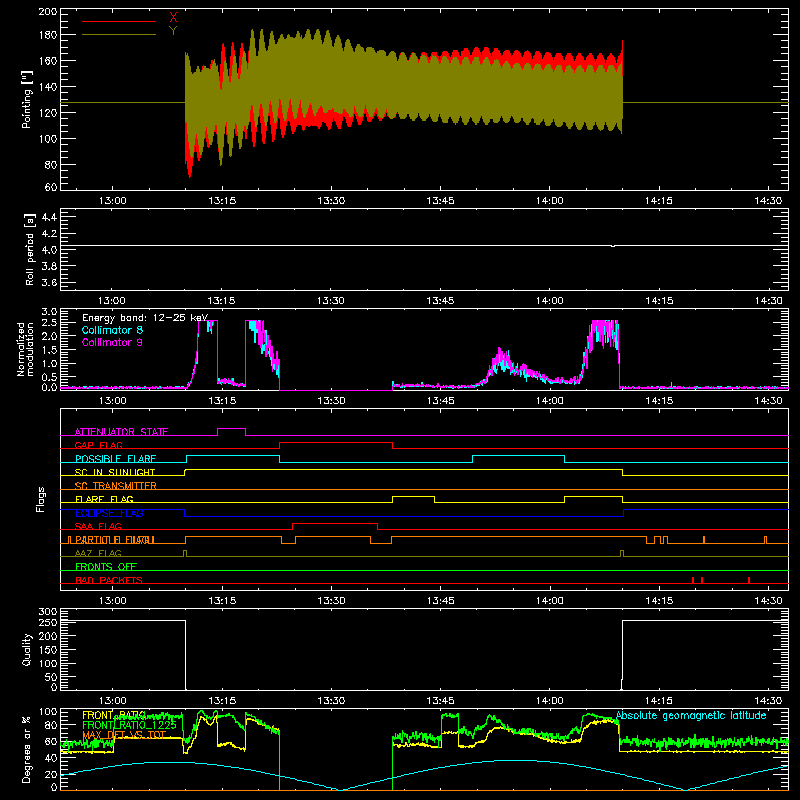
Task: Click the 300 tick on Quality axis
Action: tap(48, 611)
